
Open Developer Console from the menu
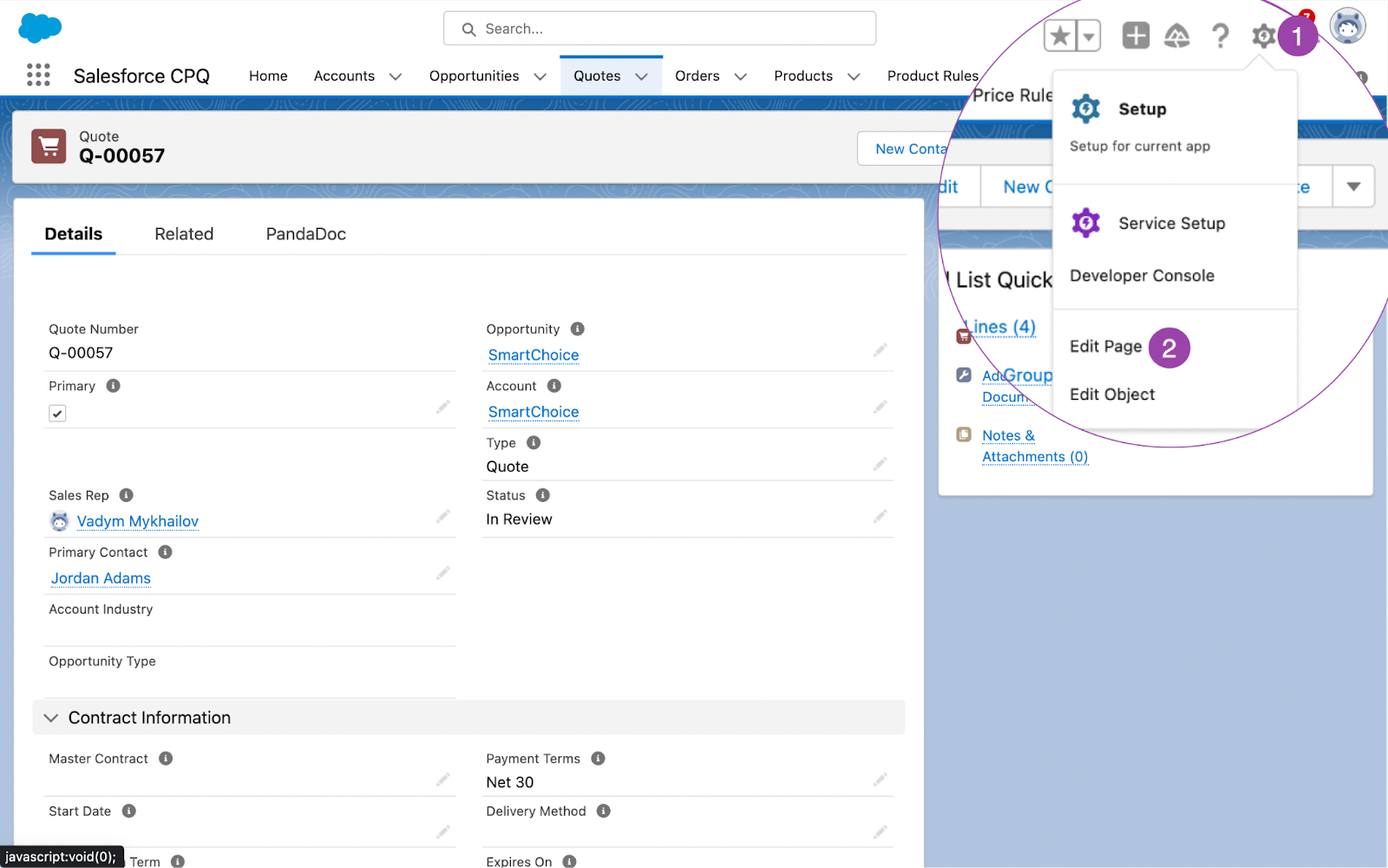point(1142,276)
